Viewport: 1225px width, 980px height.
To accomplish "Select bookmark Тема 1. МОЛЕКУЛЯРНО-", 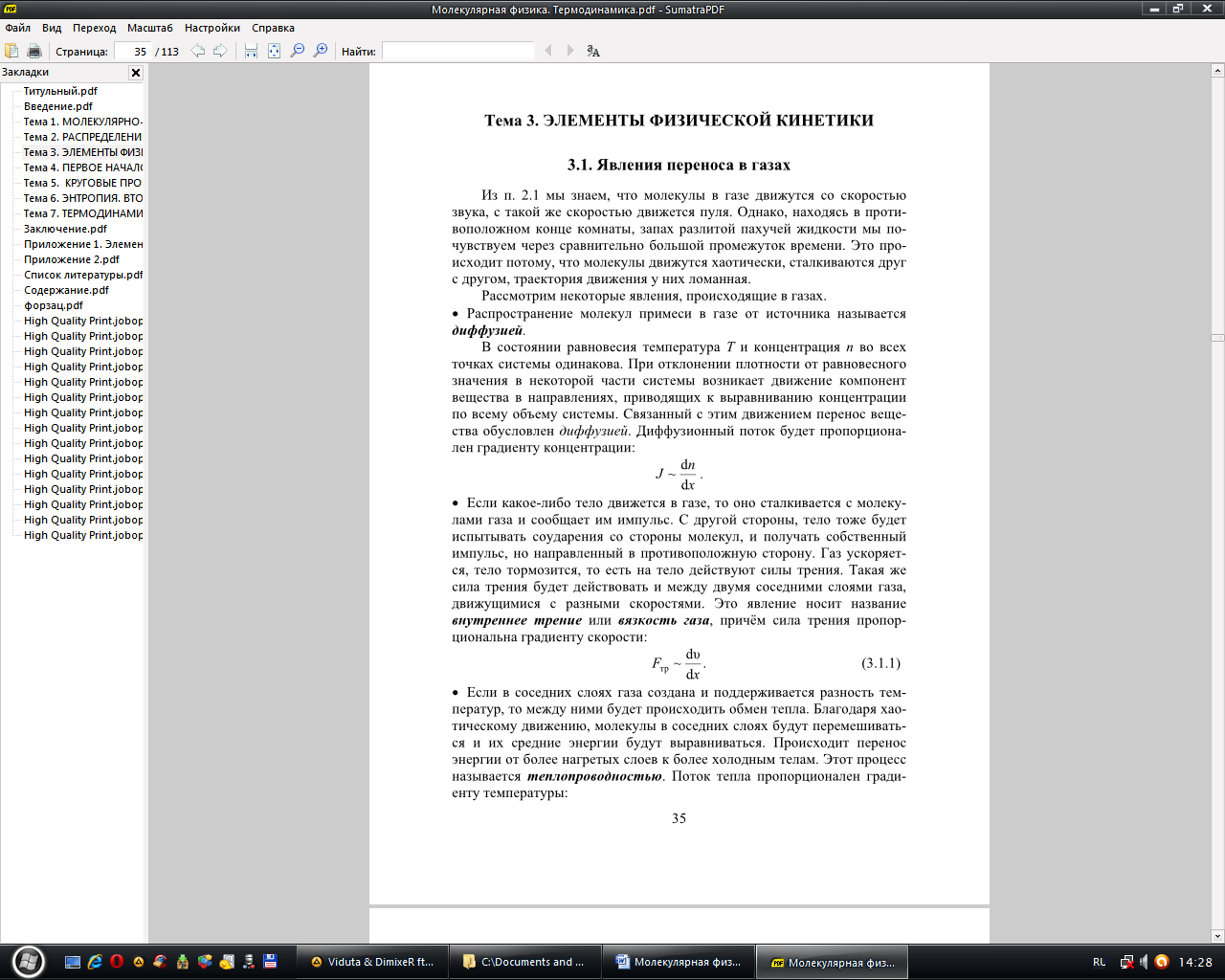I will (83, 122).
